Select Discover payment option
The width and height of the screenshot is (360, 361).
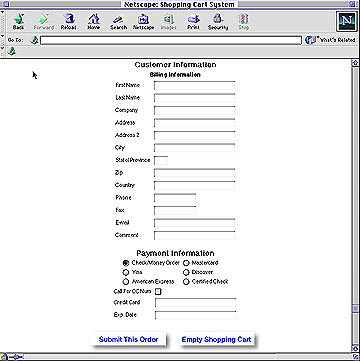(x=186, y=272)
